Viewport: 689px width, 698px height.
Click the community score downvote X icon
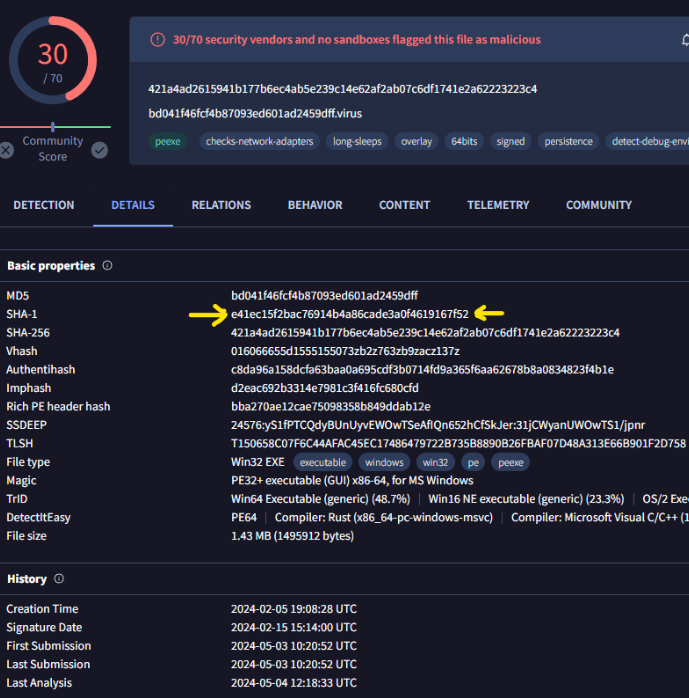coord(7,150)
